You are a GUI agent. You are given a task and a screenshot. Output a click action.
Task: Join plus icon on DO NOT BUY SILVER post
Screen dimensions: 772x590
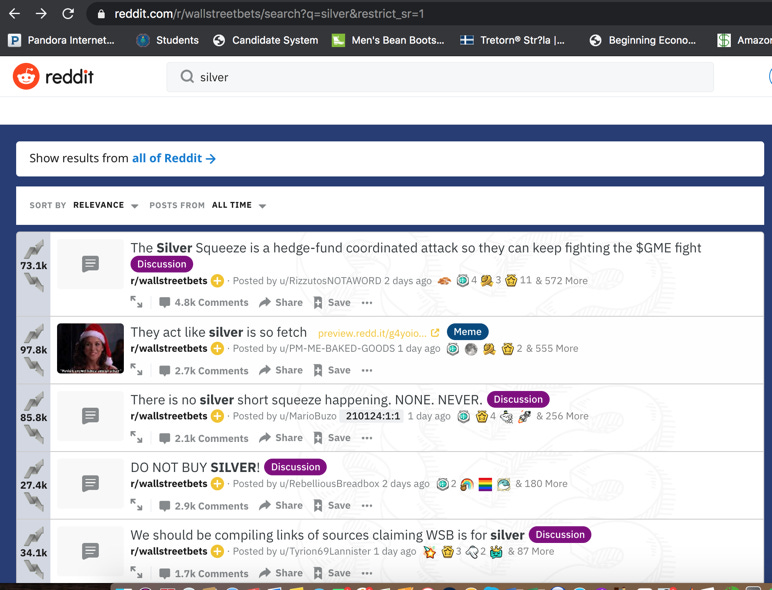tap(217, 484)
